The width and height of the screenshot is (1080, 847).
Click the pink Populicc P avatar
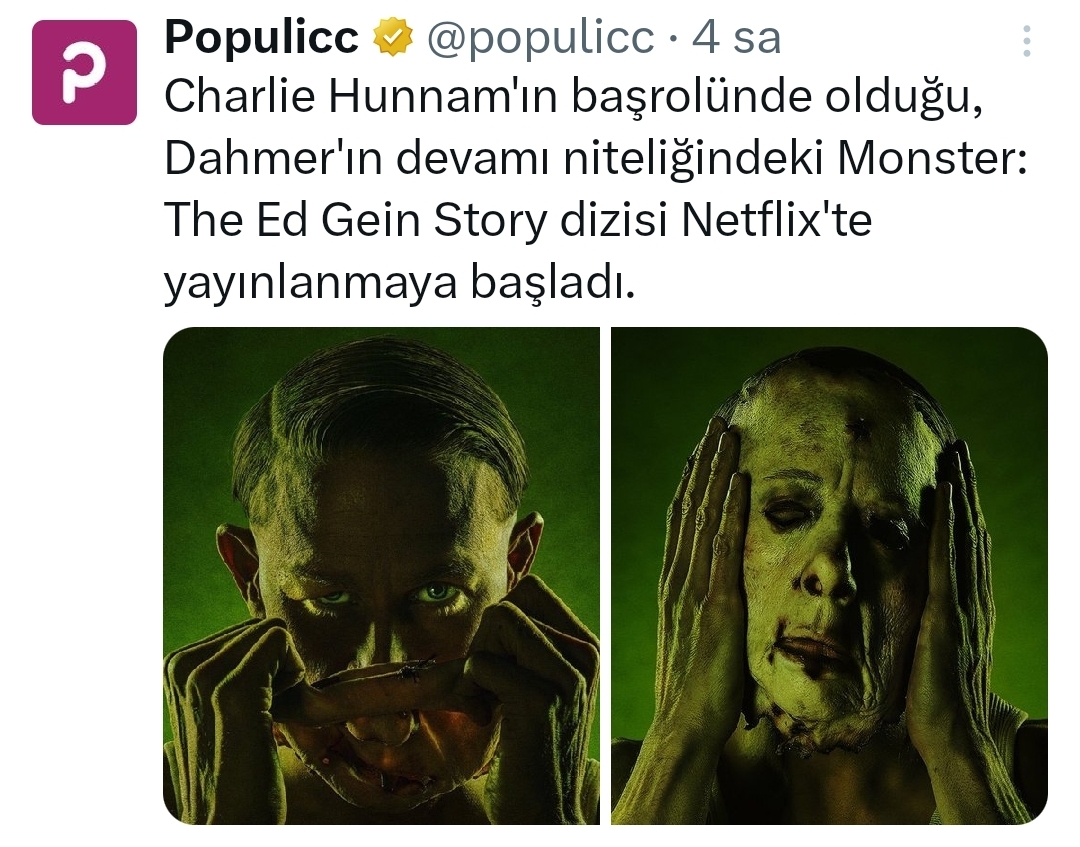pos(84,72)
